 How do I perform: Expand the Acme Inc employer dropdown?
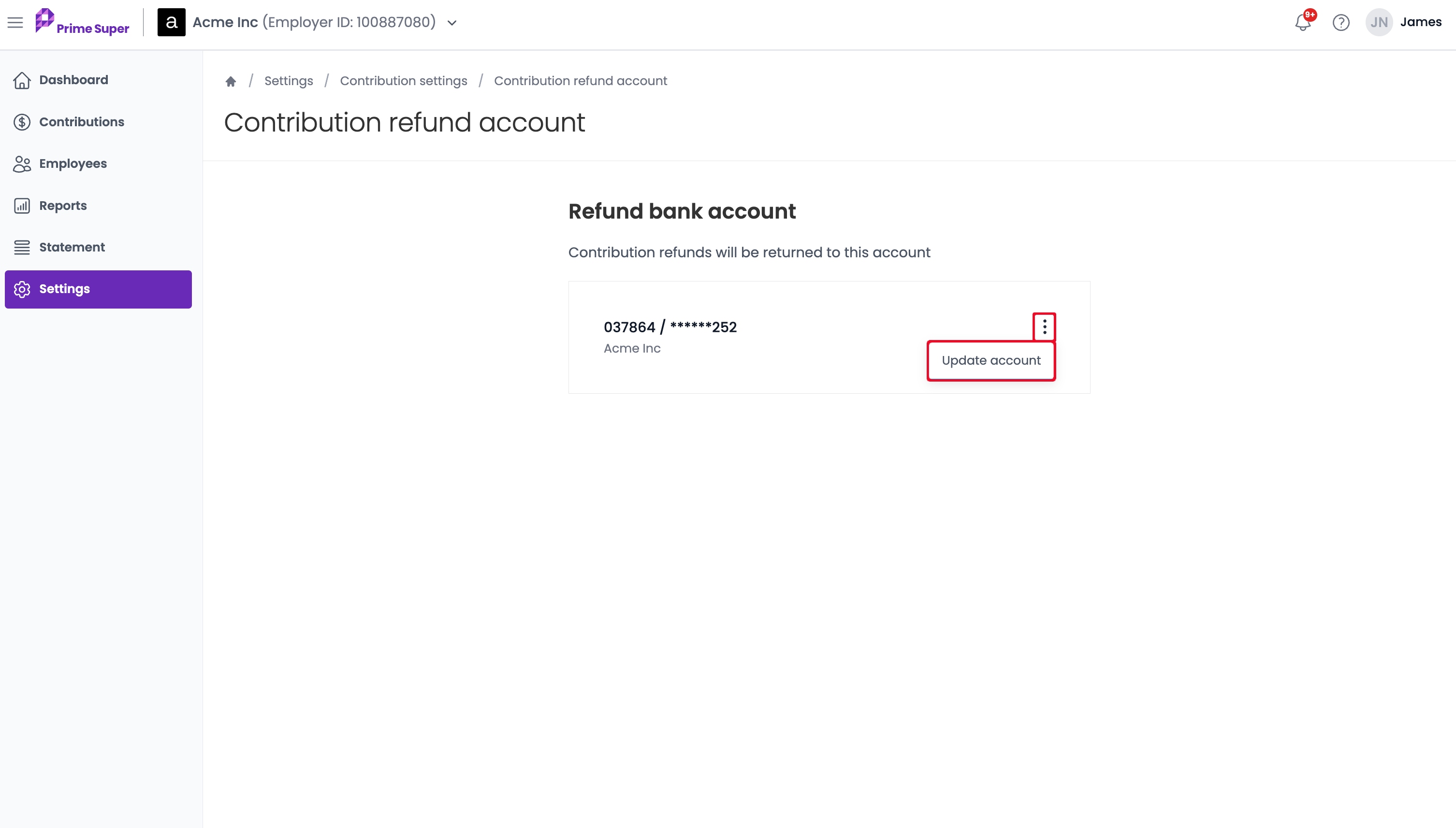click(452, 23)
